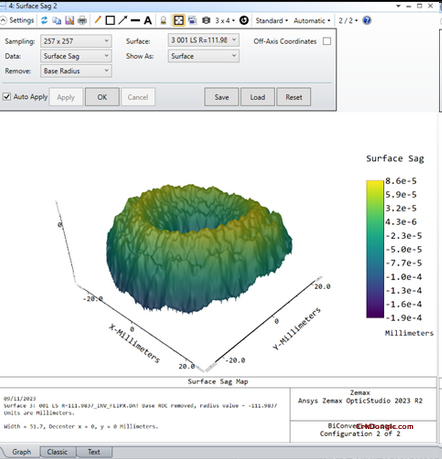Open the Show As Surface dropdown
The width and height of the screenshot is (442, 459).
pos(204,56)
